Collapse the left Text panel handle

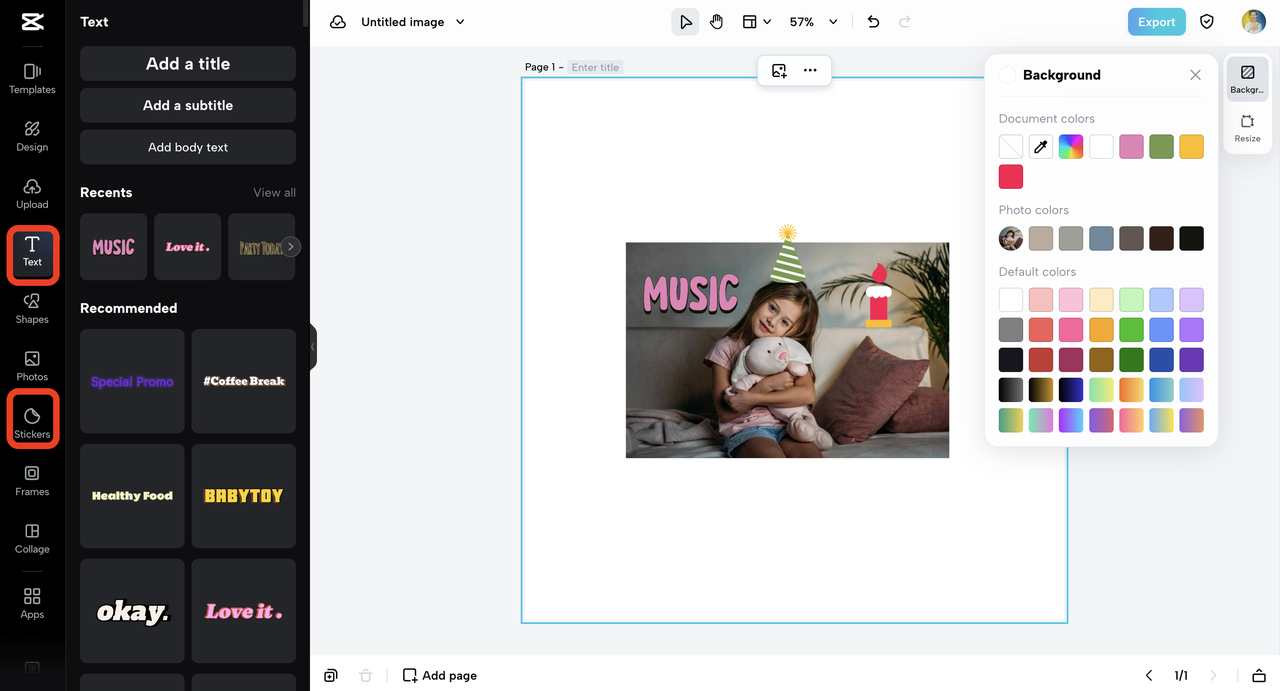(312, 347)
